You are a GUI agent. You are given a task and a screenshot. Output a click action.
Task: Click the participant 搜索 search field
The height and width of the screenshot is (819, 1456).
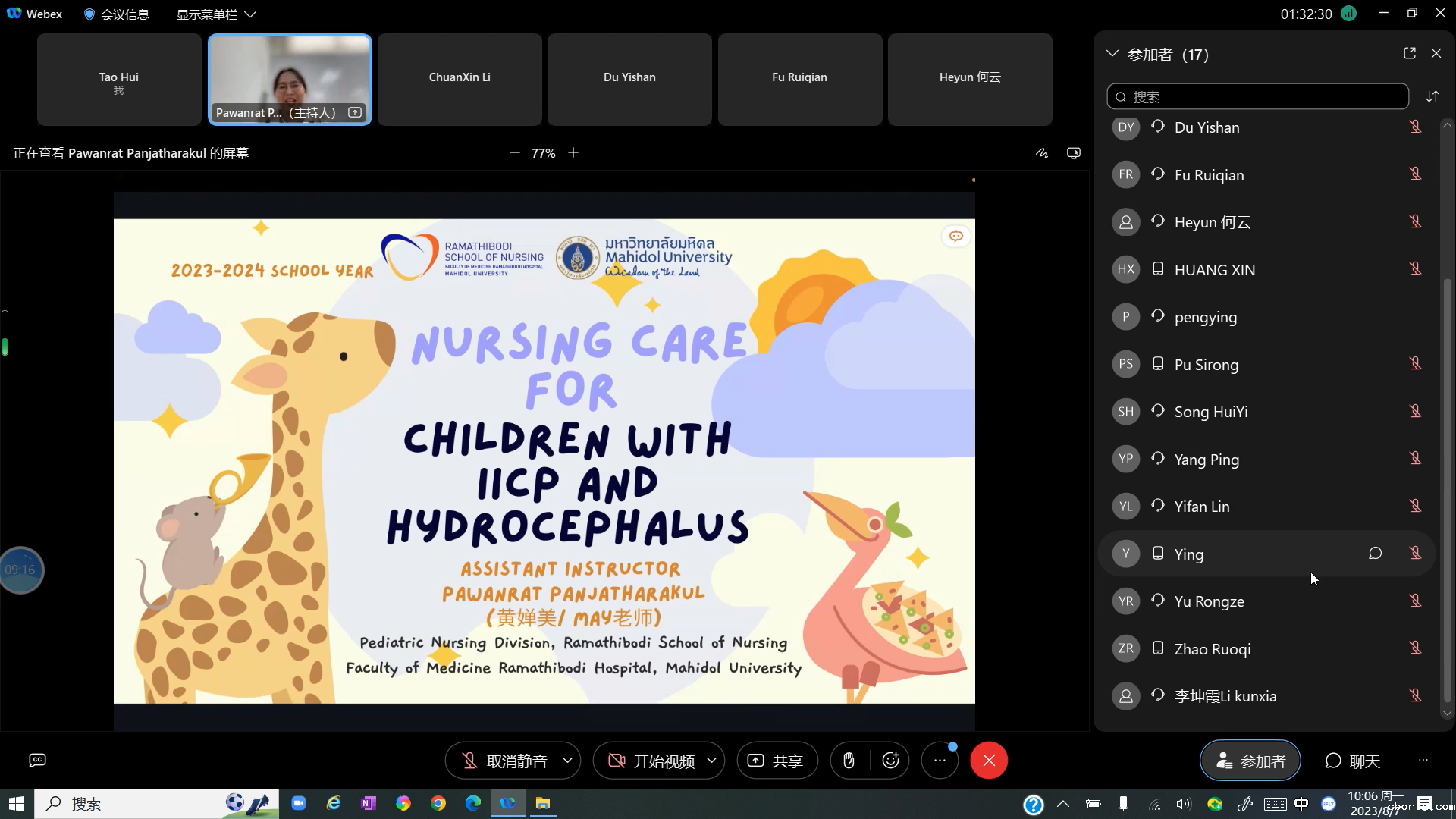pos(1259,97)
